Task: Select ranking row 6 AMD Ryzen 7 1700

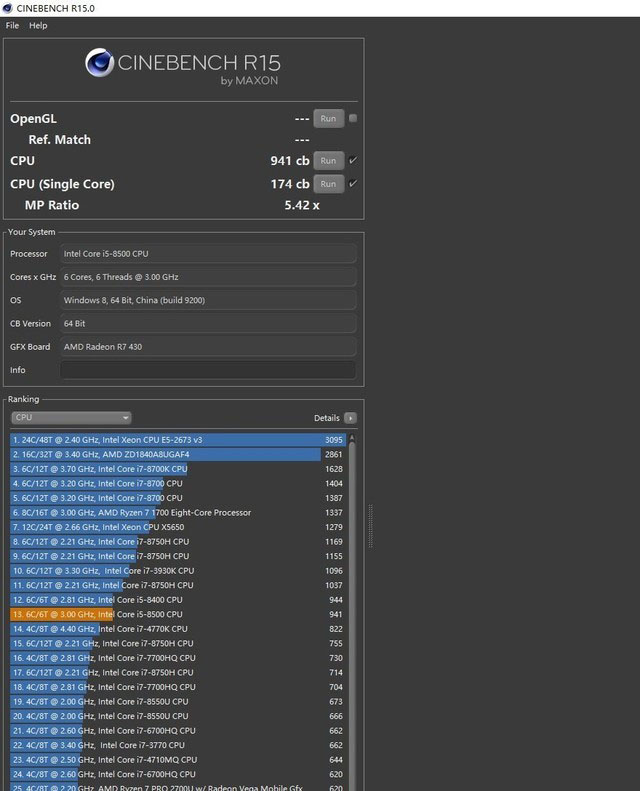Action: pos(178,513)
